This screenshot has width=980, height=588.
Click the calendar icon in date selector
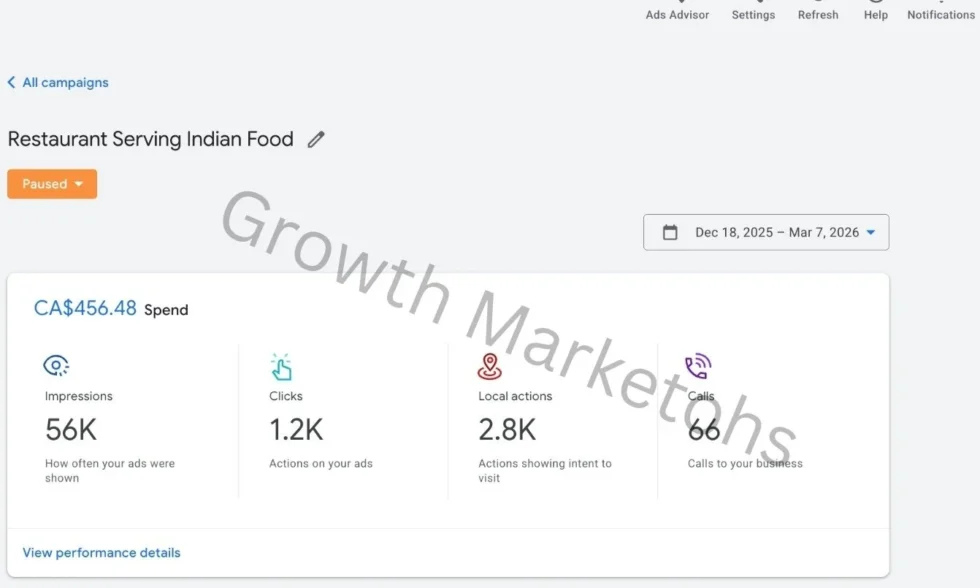(668, 231)
